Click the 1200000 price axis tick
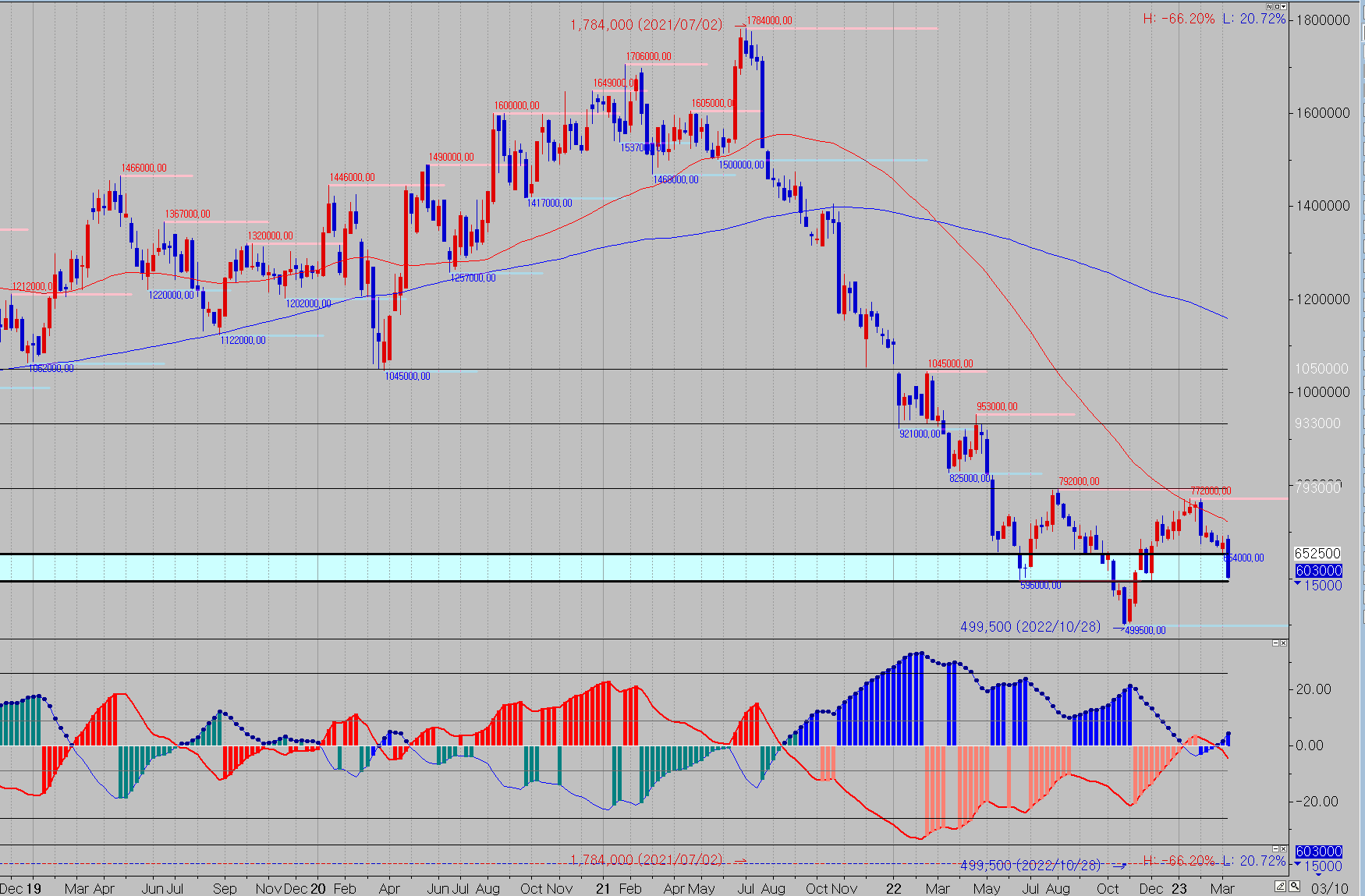The image size is (1365, 896). click(x=1322, y=299)
